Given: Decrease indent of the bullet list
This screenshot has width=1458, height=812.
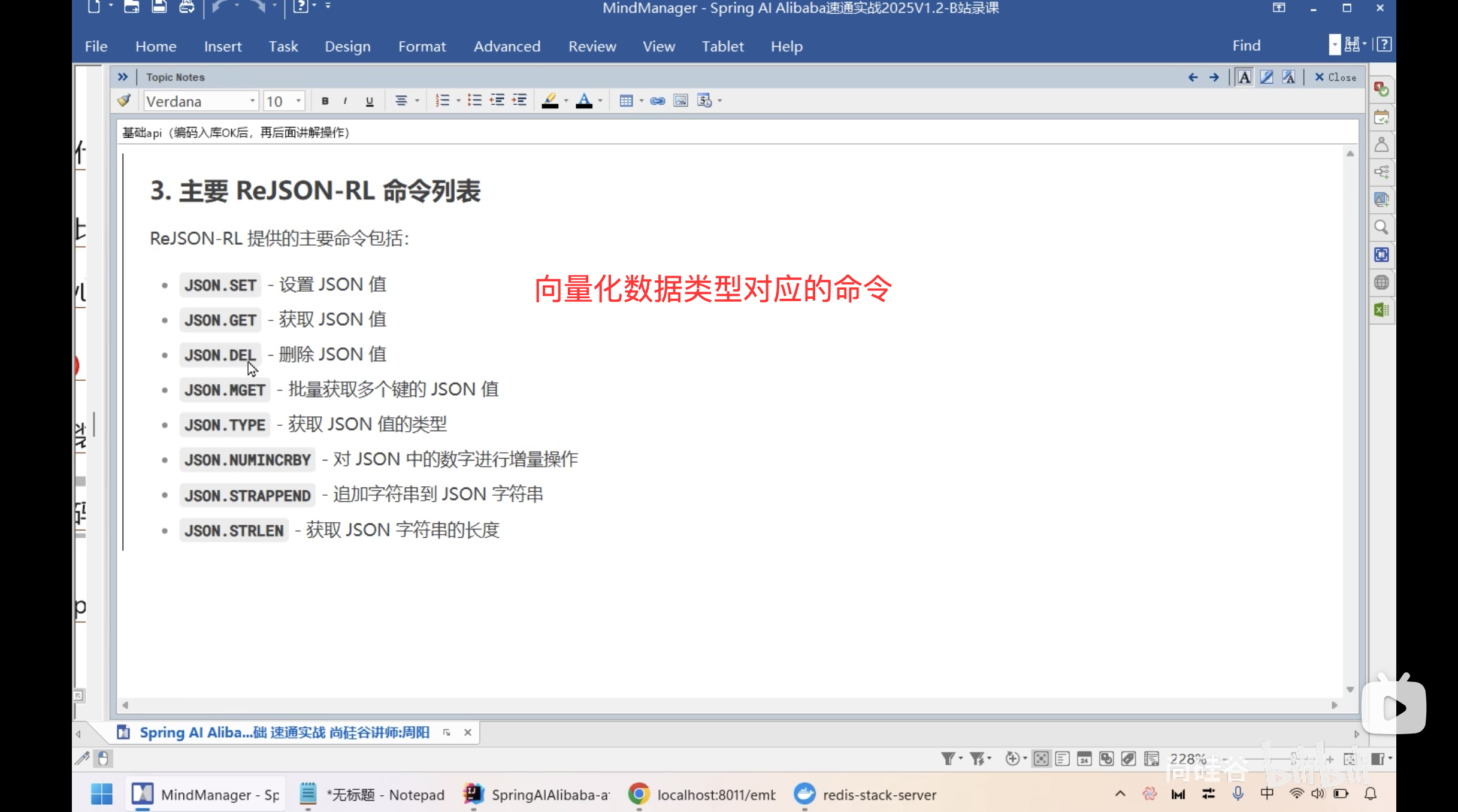Looking at the screenshot, I should (x=497, y=100).
